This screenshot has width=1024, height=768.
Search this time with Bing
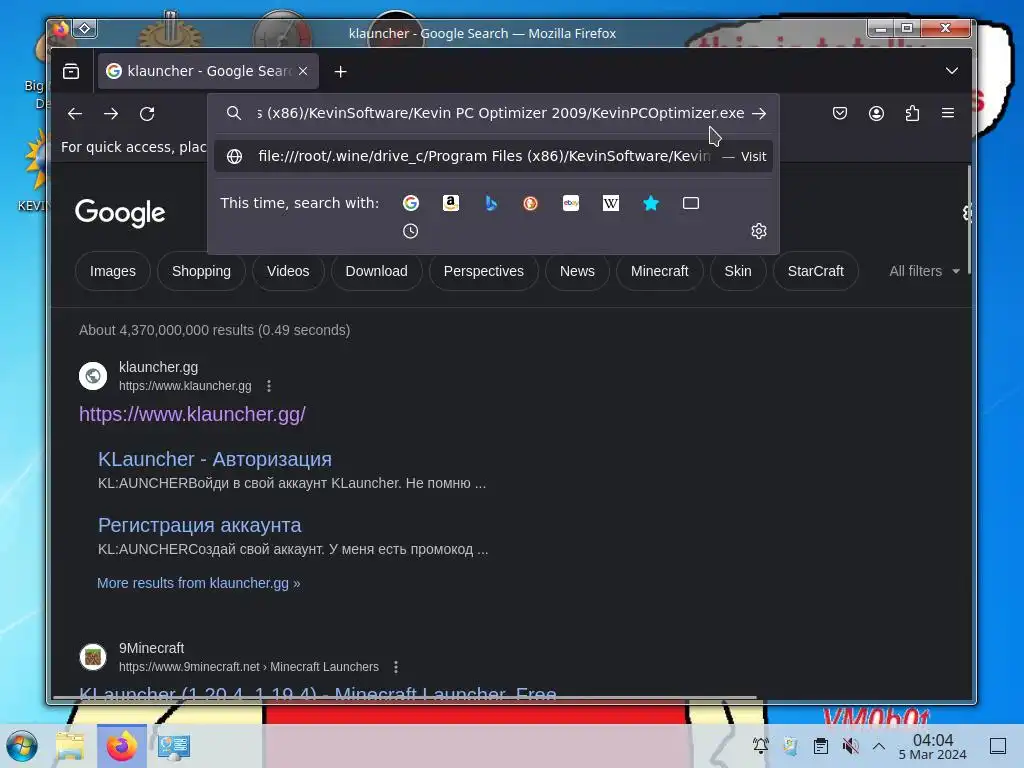click(x=491, y=203)
